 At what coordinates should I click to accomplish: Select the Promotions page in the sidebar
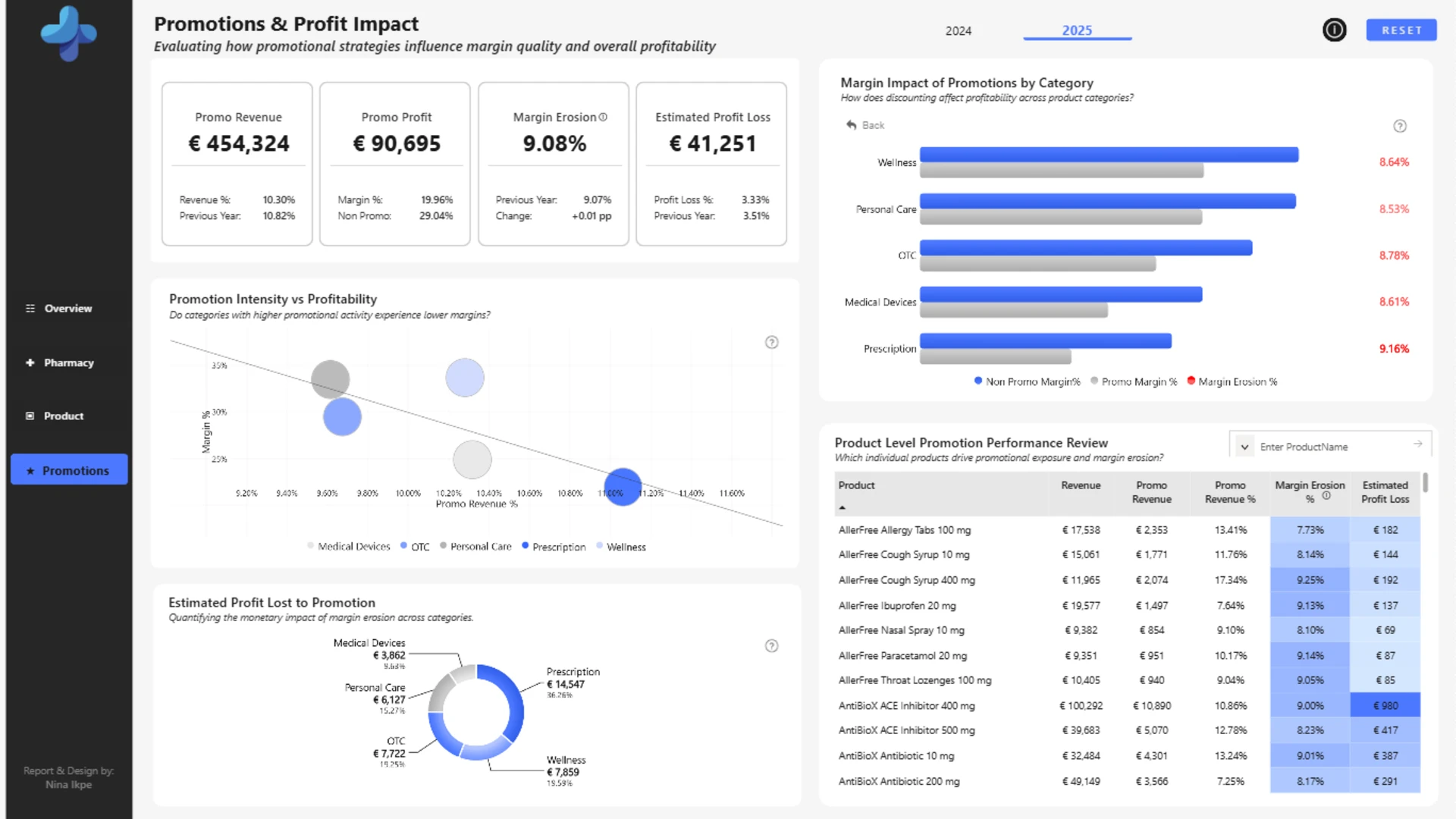(69, 470)
